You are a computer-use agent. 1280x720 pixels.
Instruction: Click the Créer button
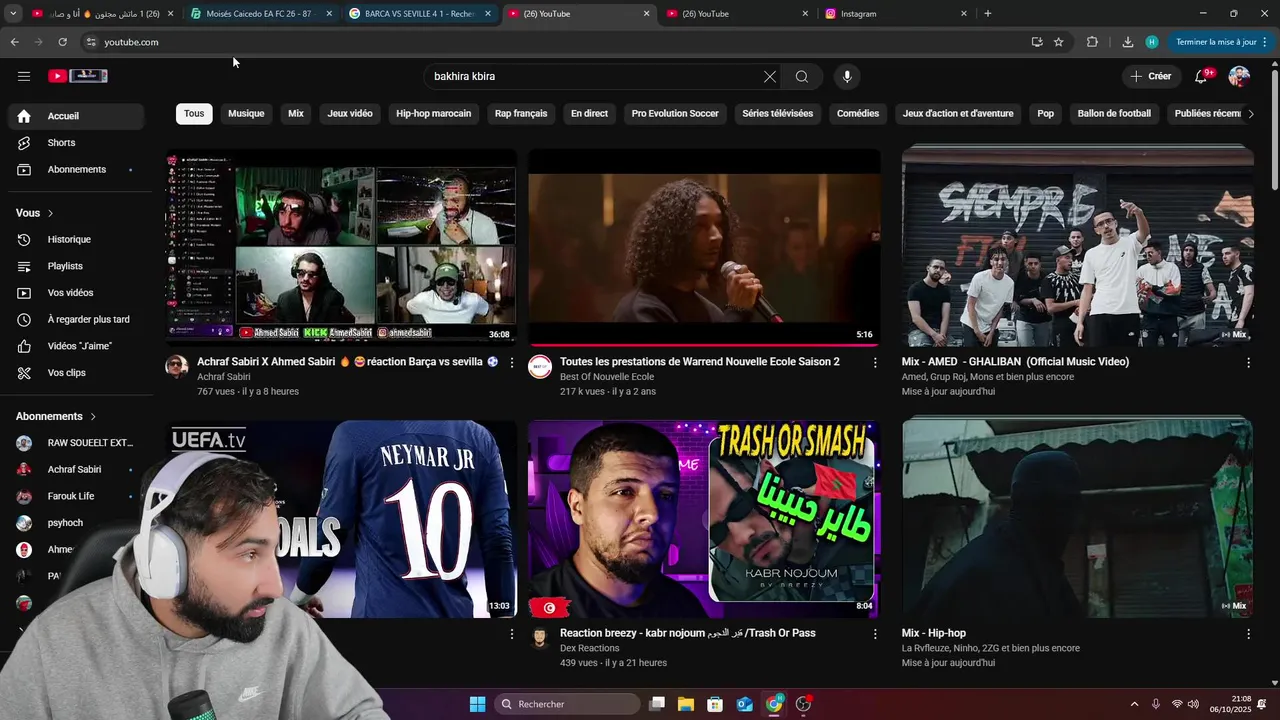1151,76
